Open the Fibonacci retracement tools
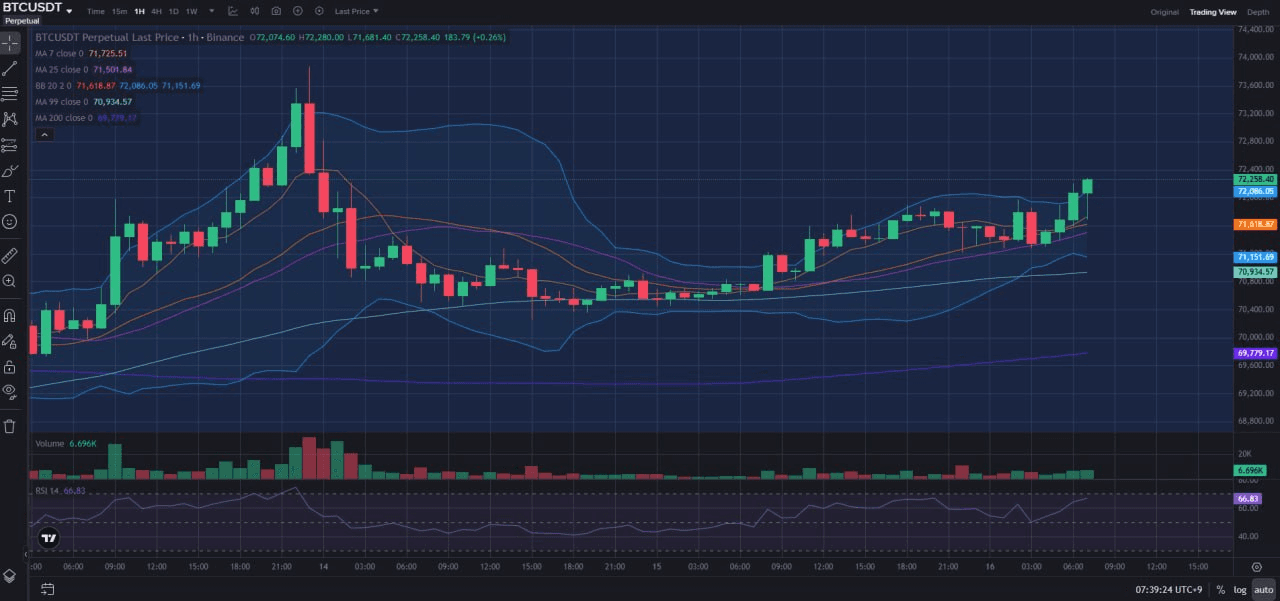 tap(10, 94)
